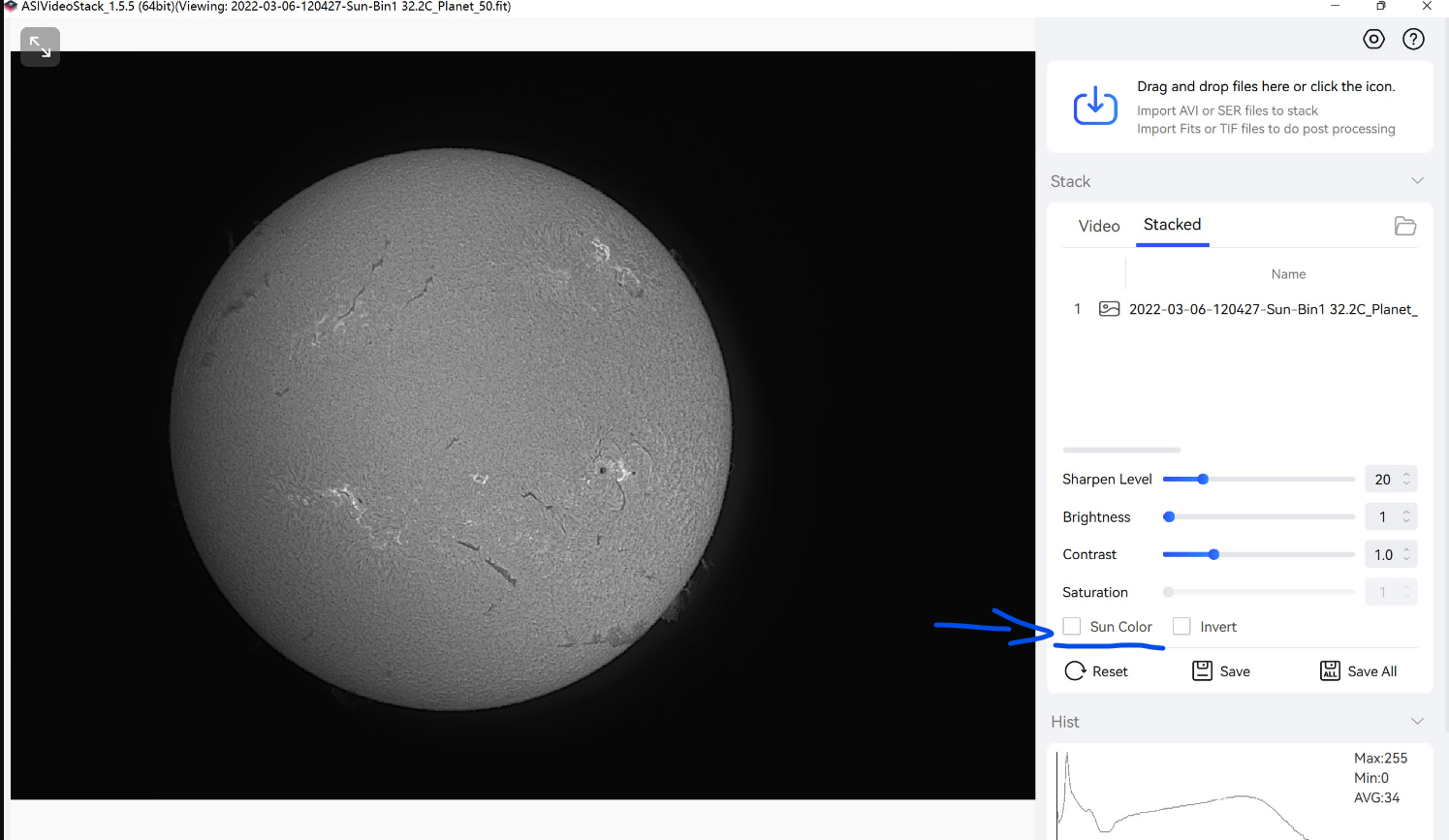Click the Reset button label
Viewport: 1449px width, 840px height.
[x=1110, y=671]
